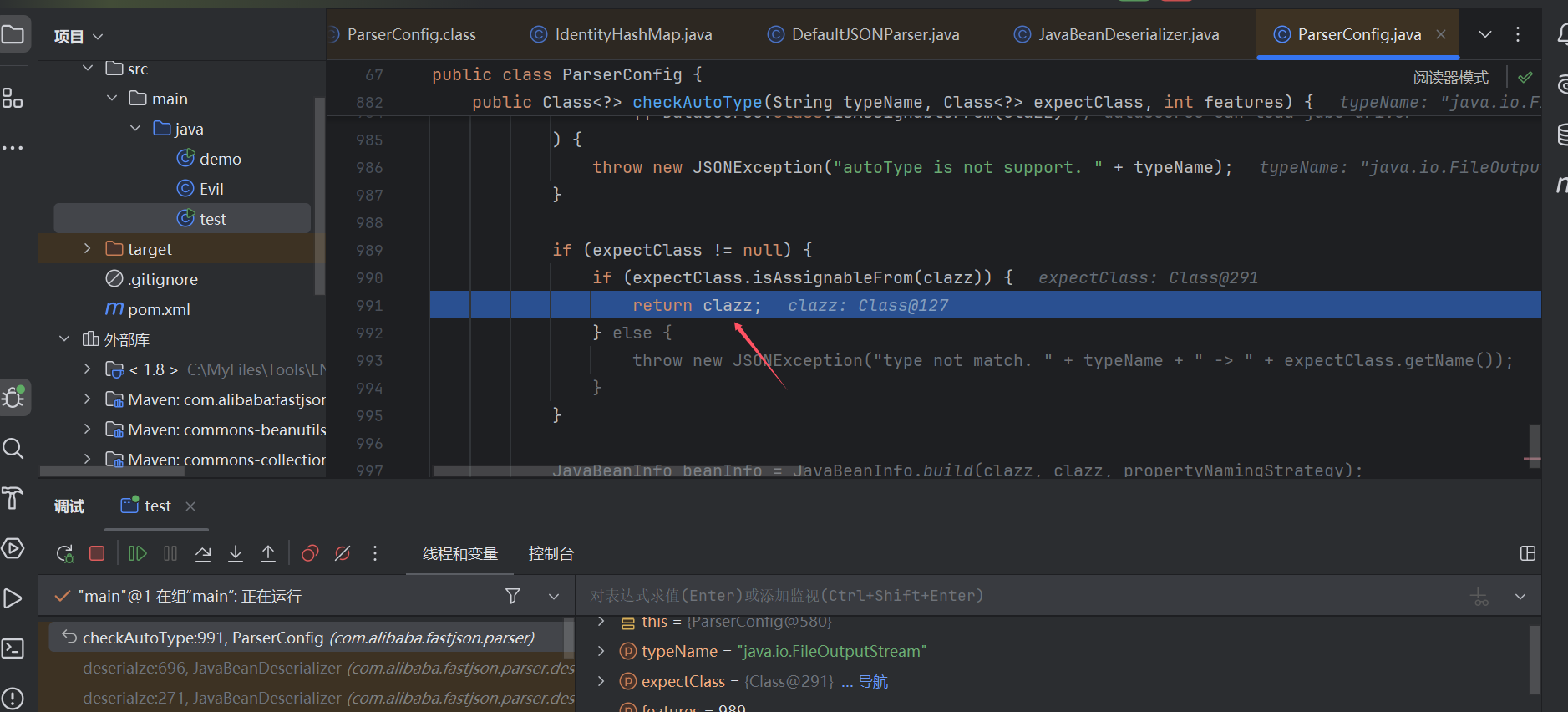Open expression evaluation history dropdown
Screen dimensions: 1568x712
point(1520,597)
